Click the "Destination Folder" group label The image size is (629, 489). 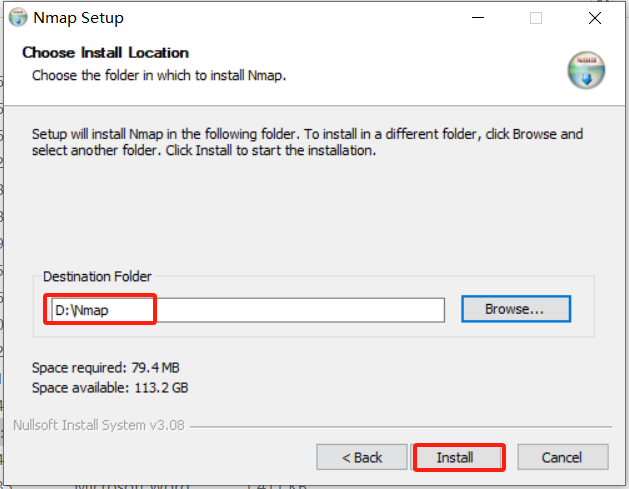click(98, 277)
